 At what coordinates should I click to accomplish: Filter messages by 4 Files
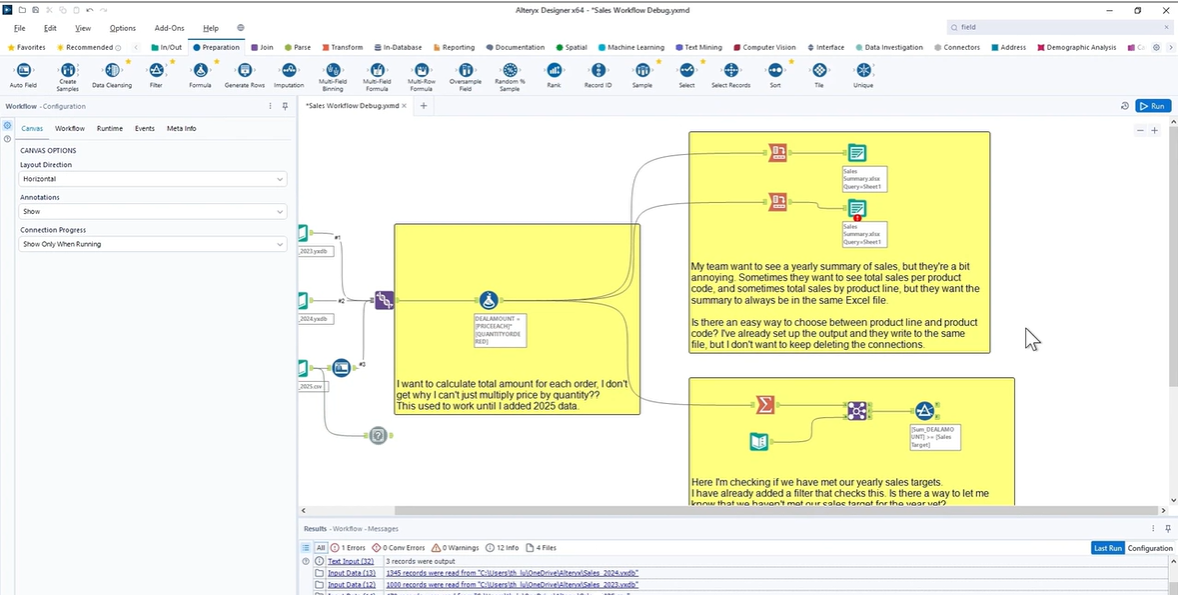pos(541,548)
